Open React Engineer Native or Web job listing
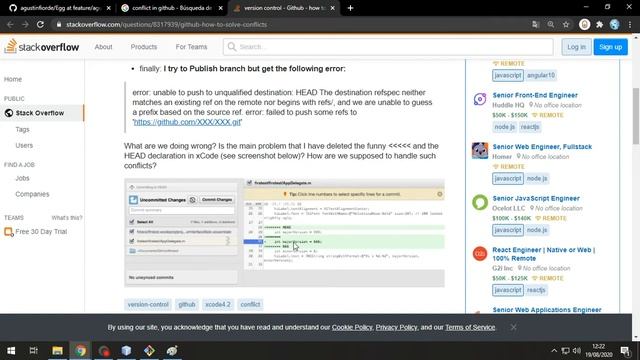The width and height of the screenshot is (640, 360). click(x=544, y=254)
